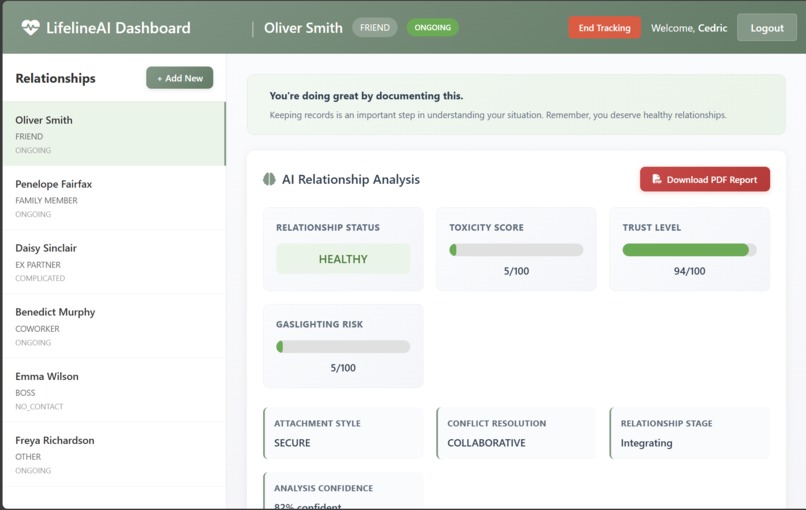Click the PDF file icon in Download button
This screenshot has width=806, height=510.
[x=656, y=179]
